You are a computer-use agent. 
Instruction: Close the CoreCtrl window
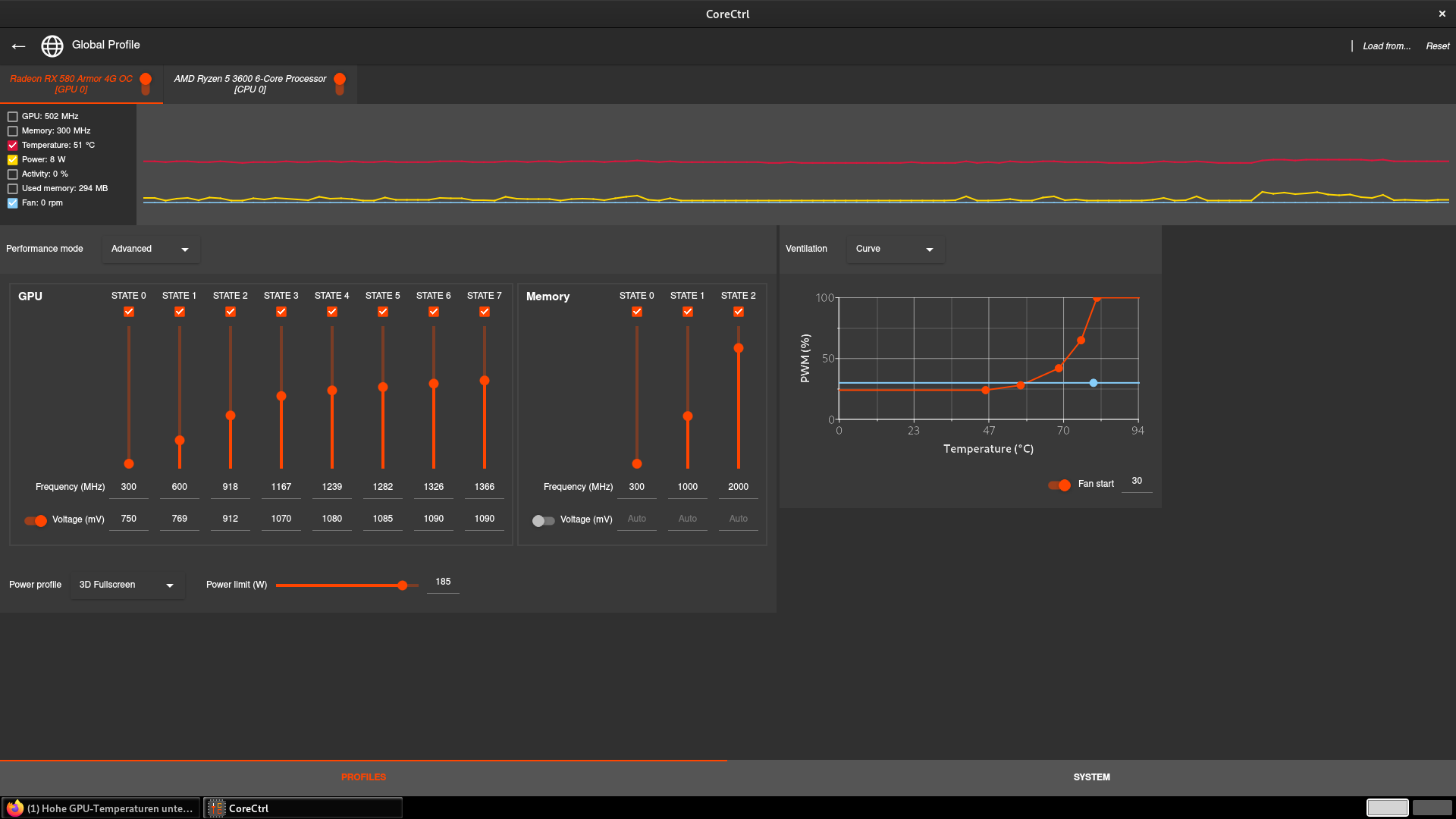(x=1442, y=14)
